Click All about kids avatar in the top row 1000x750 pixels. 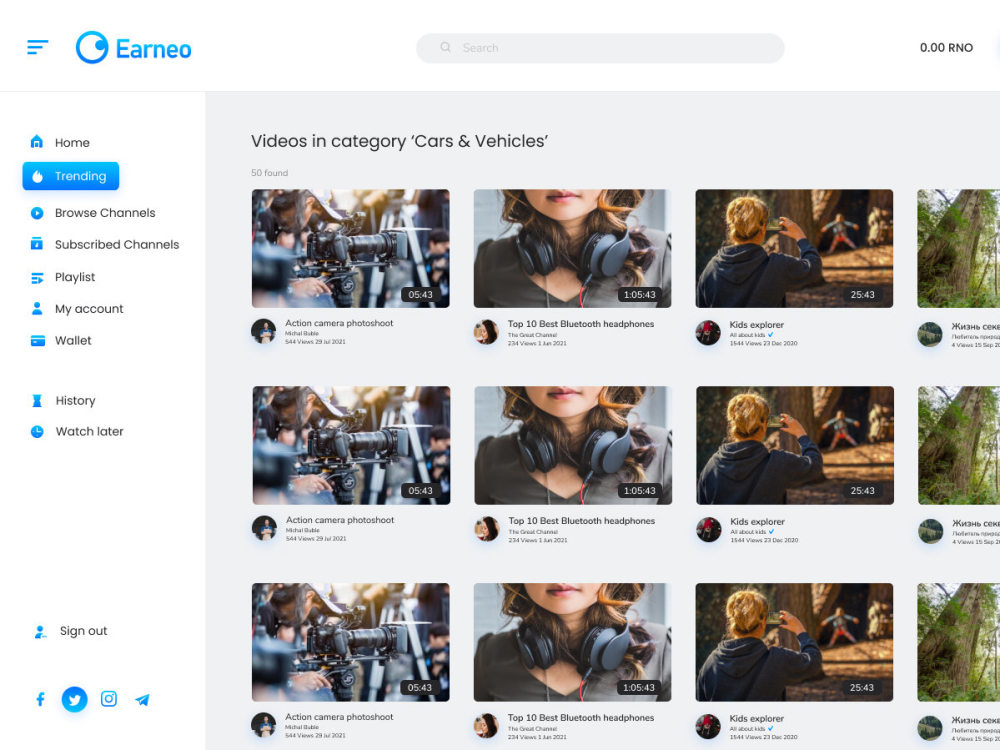pyautogui.click(x=708, y=333)
